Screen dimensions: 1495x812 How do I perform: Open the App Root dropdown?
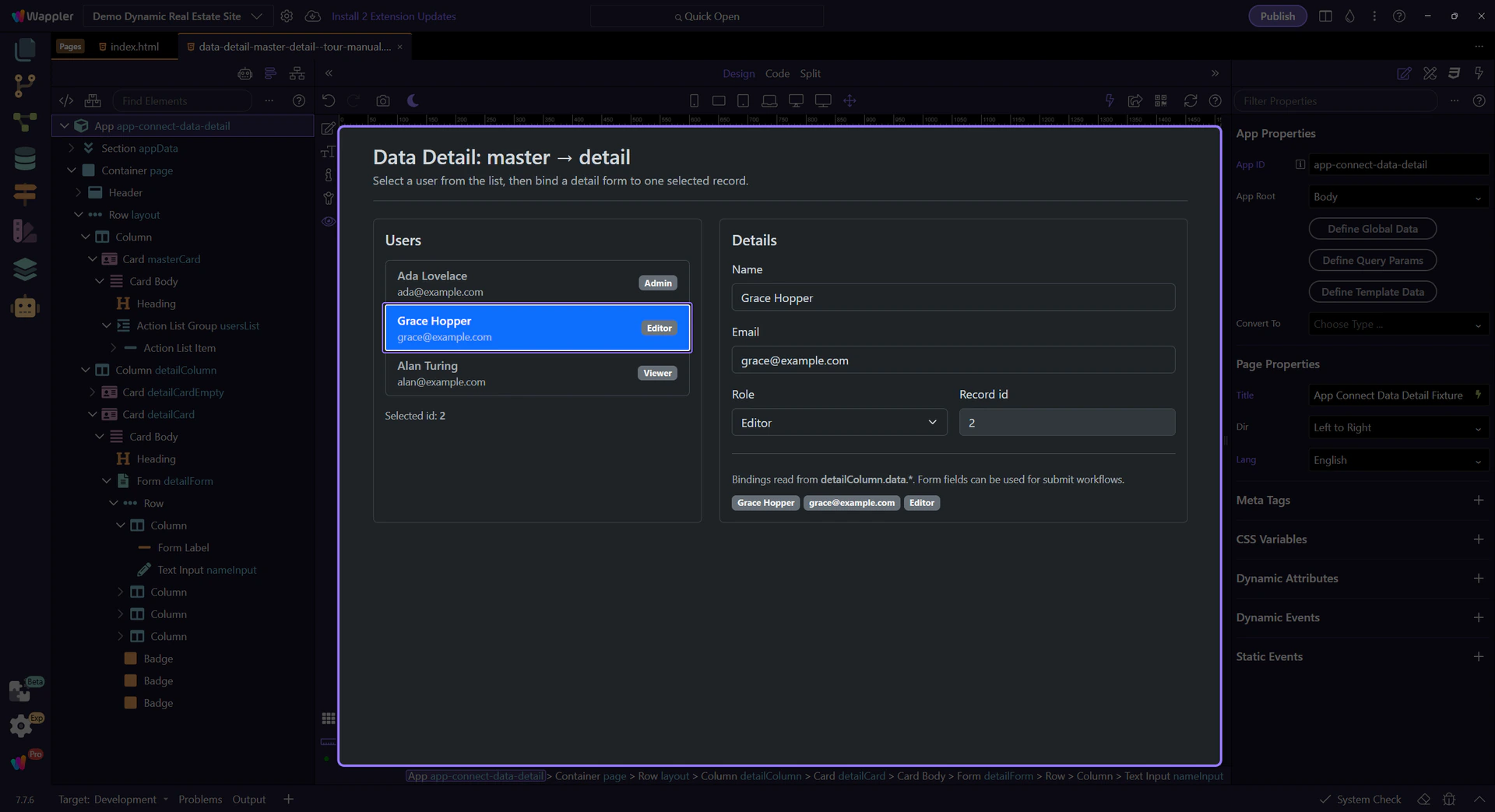[x=1398, y=197]
